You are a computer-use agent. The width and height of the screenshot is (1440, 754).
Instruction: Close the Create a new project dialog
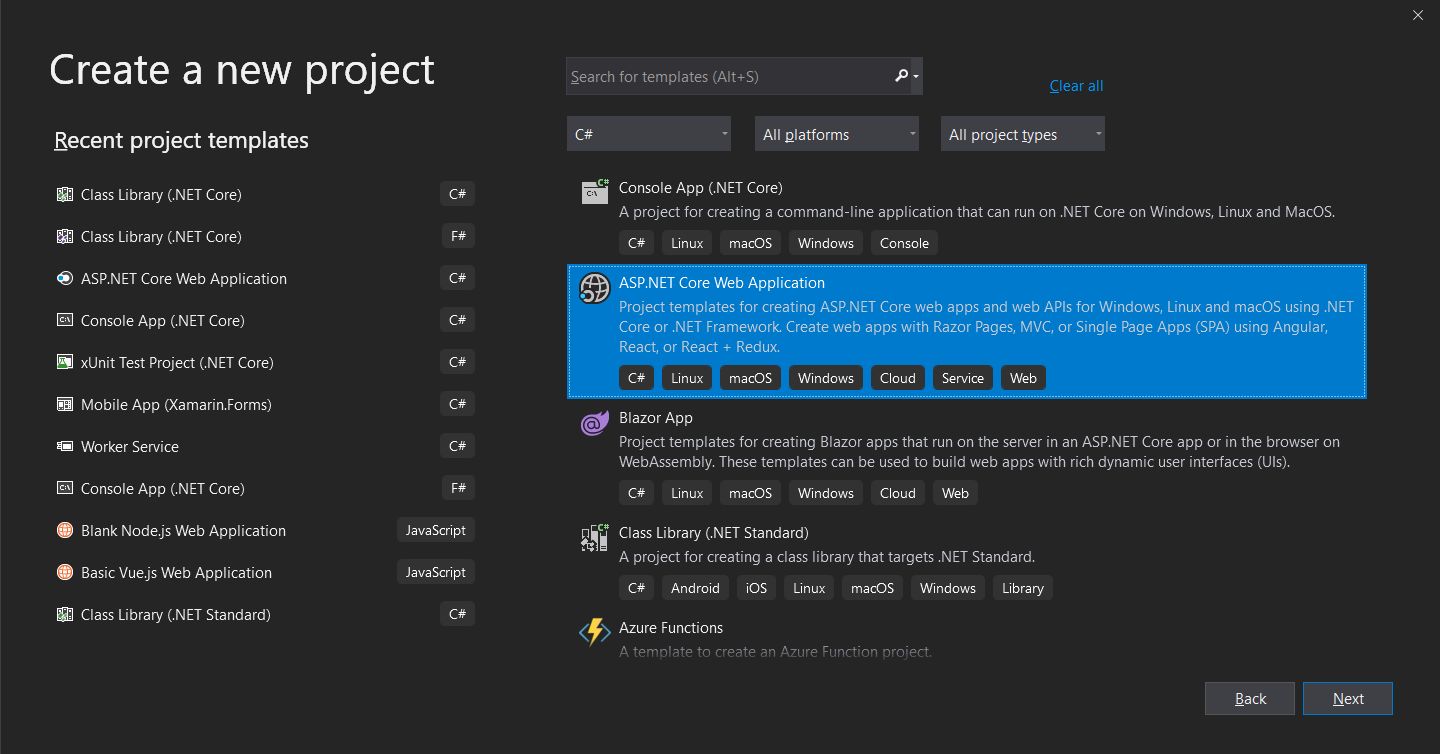point(1417,15)
